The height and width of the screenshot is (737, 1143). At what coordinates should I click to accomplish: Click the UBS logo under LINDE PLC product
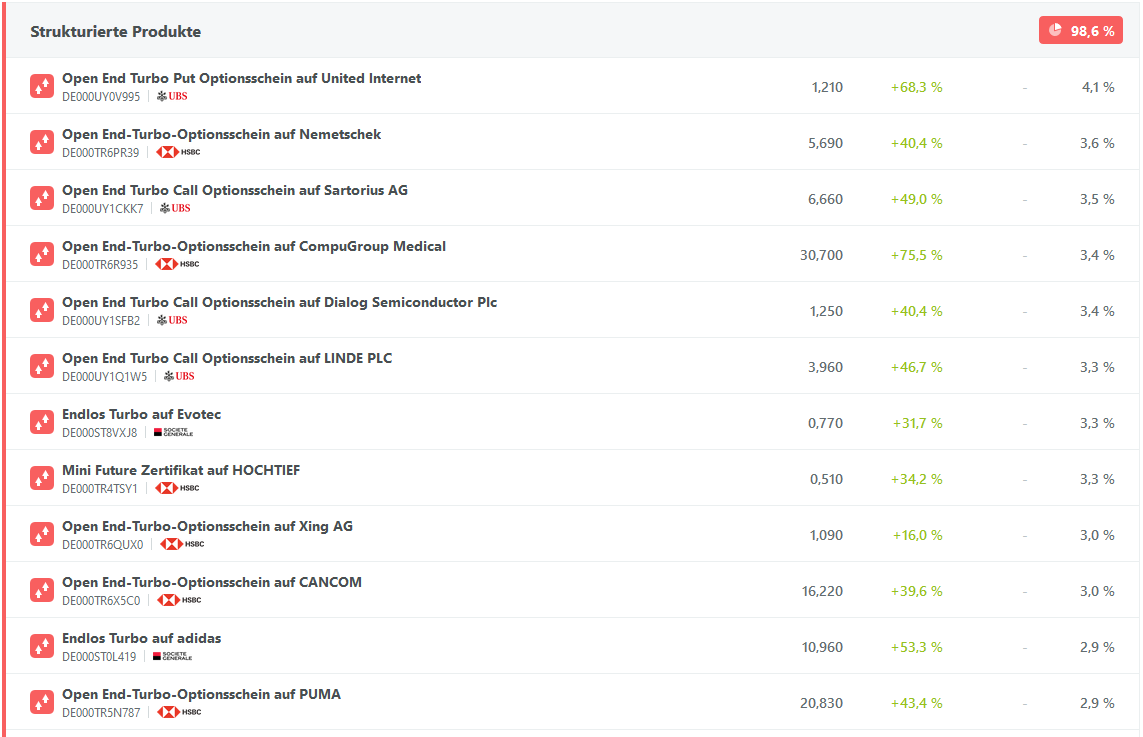179,376
